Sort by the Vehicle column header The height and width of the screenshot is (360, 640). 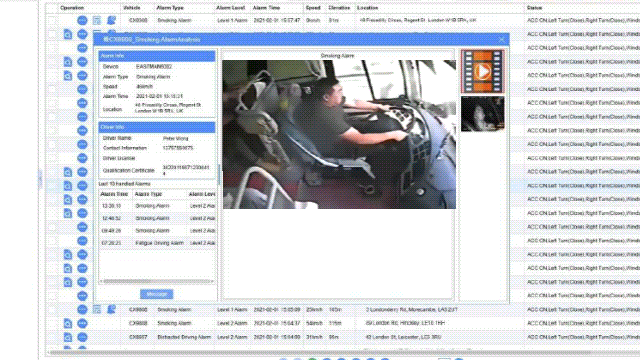coord(131,8)
